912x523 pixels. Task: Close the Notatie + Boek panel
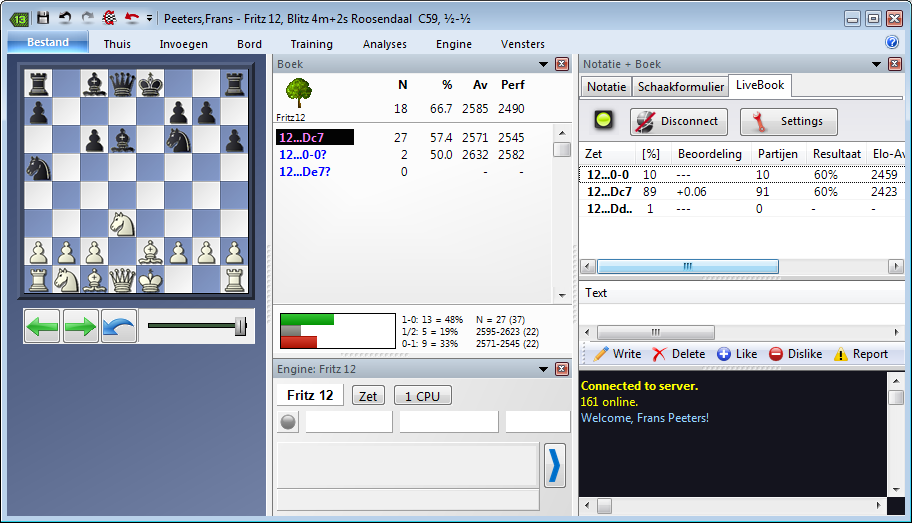pos(895,64)
